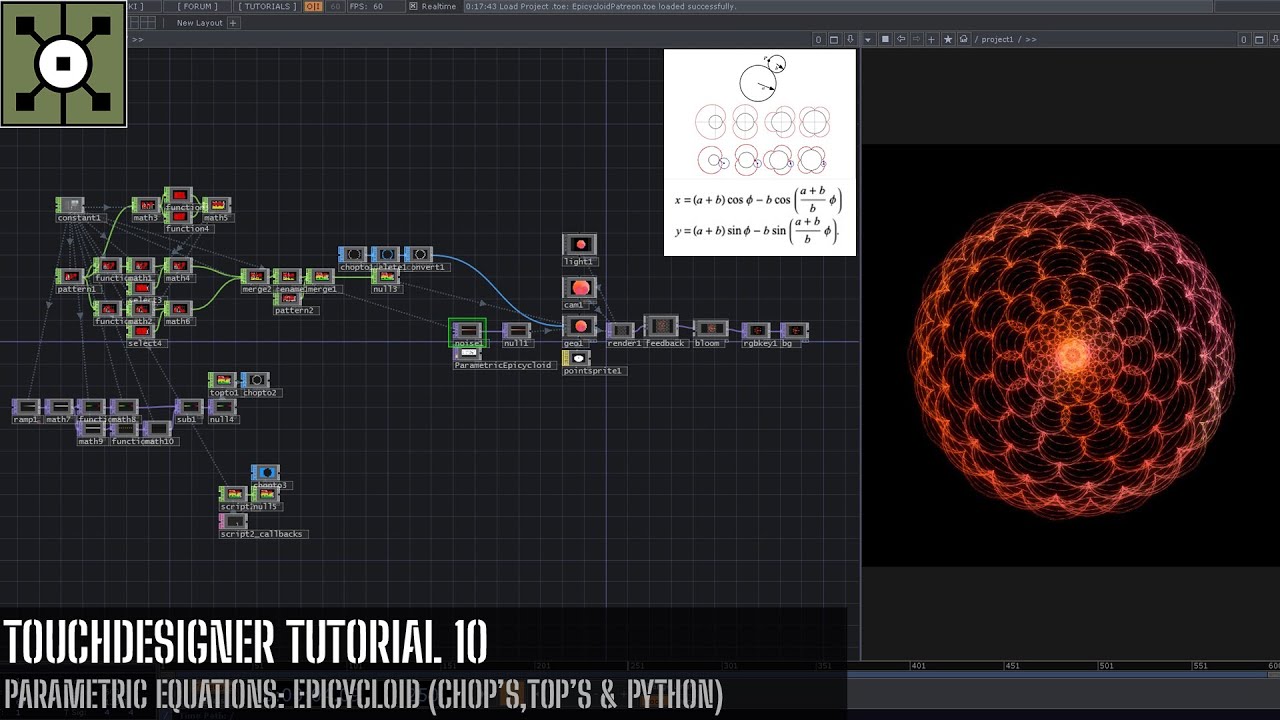Select the cam1 node
The image size is (1280, 720).
tap(580, 288)
